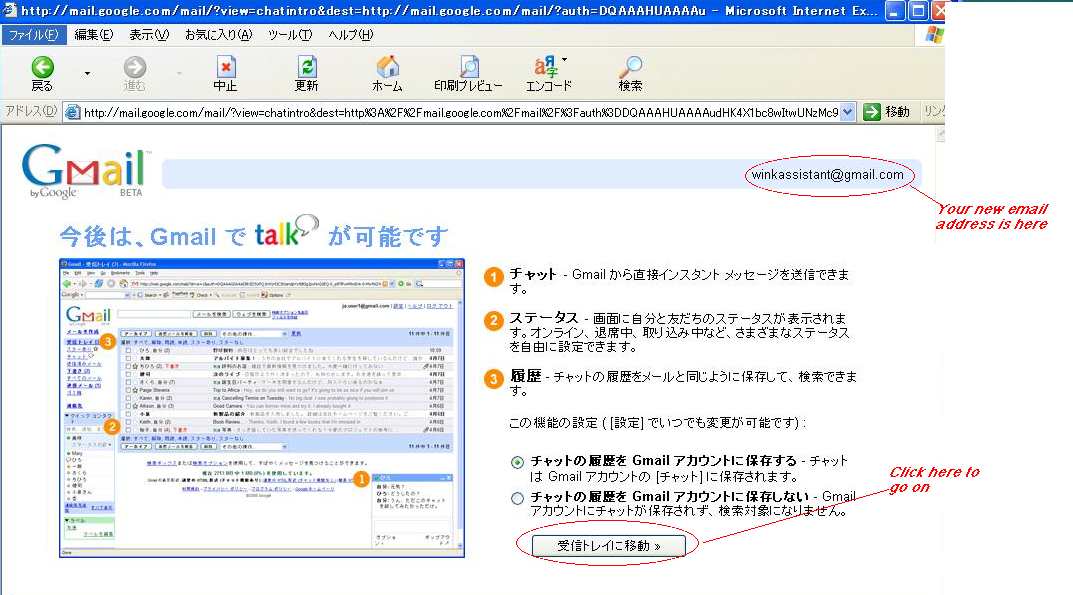Click the Windows flag logo icon
The image size is (1073, 595).
point(934,35)
